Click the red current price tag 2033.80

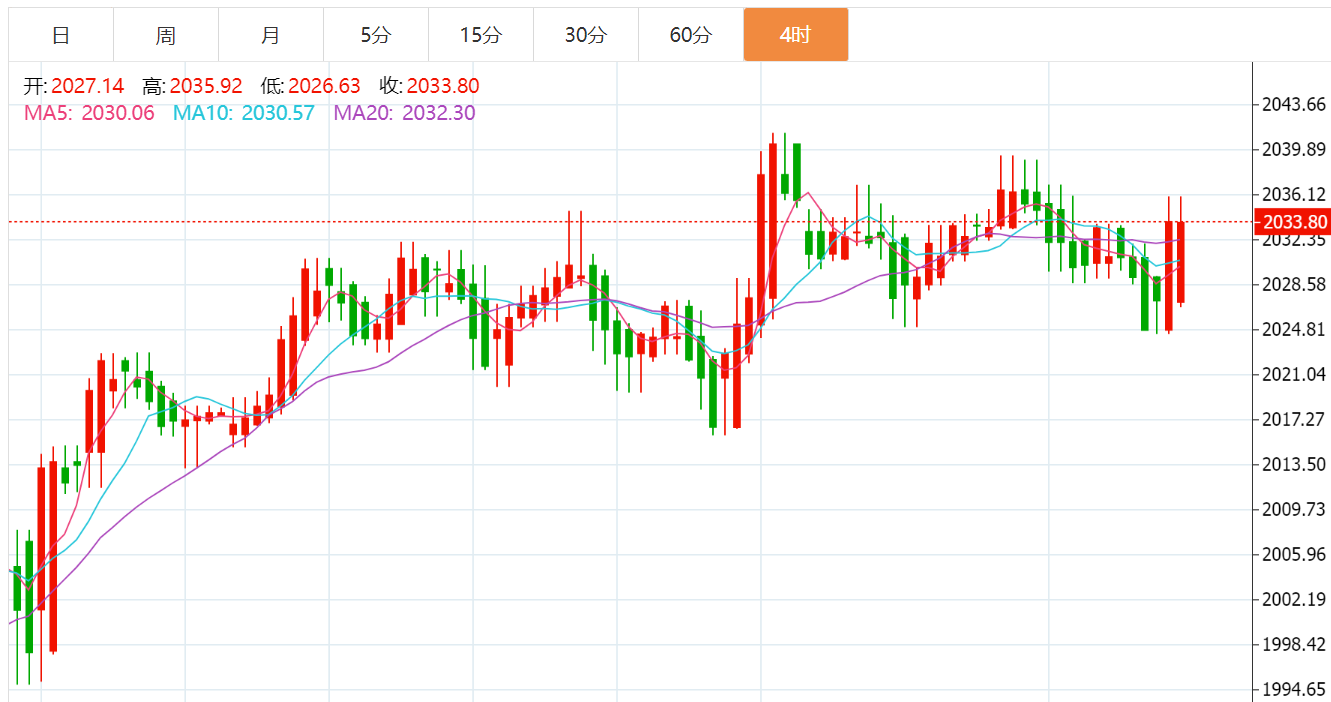[x=1294, y=222]
